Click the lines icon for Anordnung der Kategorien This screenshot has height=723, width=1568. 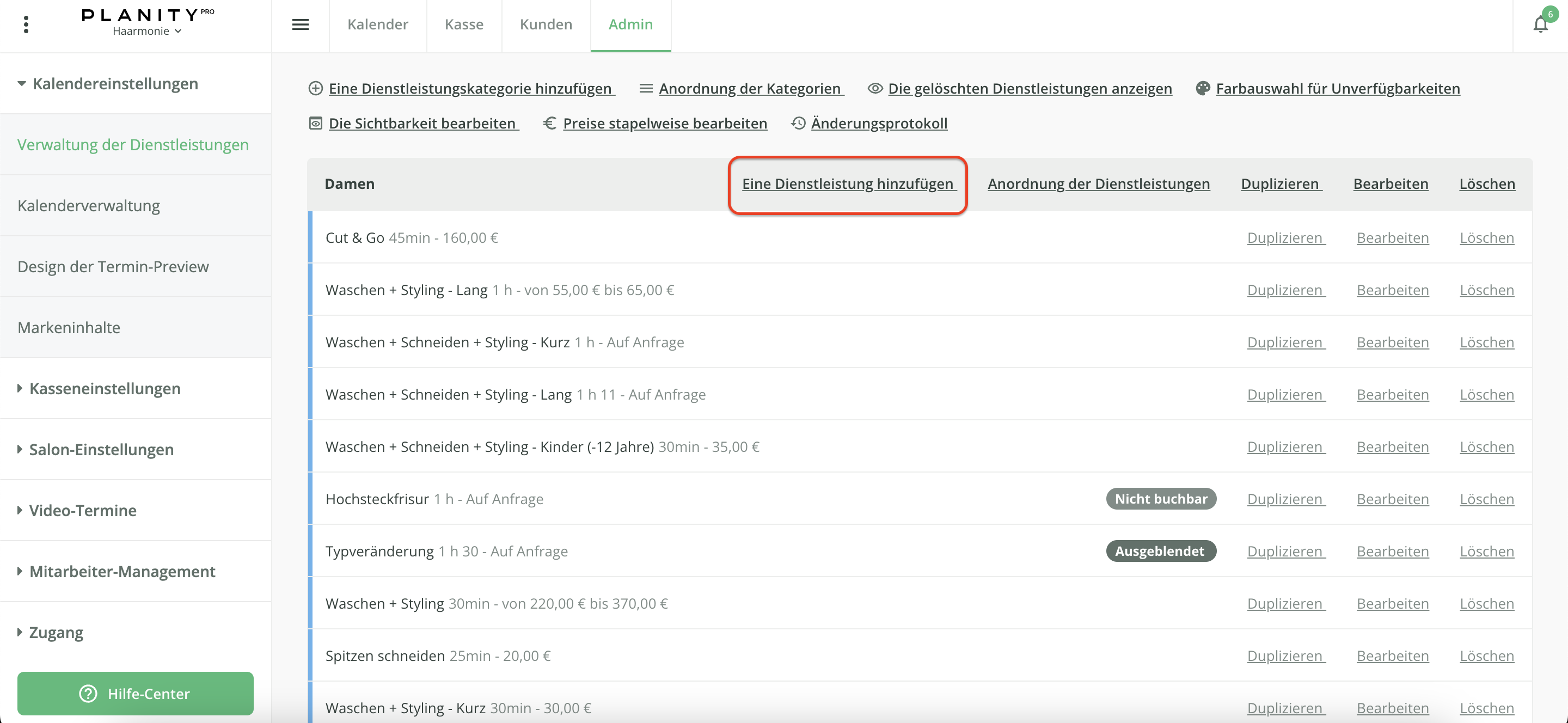(646, 88)
